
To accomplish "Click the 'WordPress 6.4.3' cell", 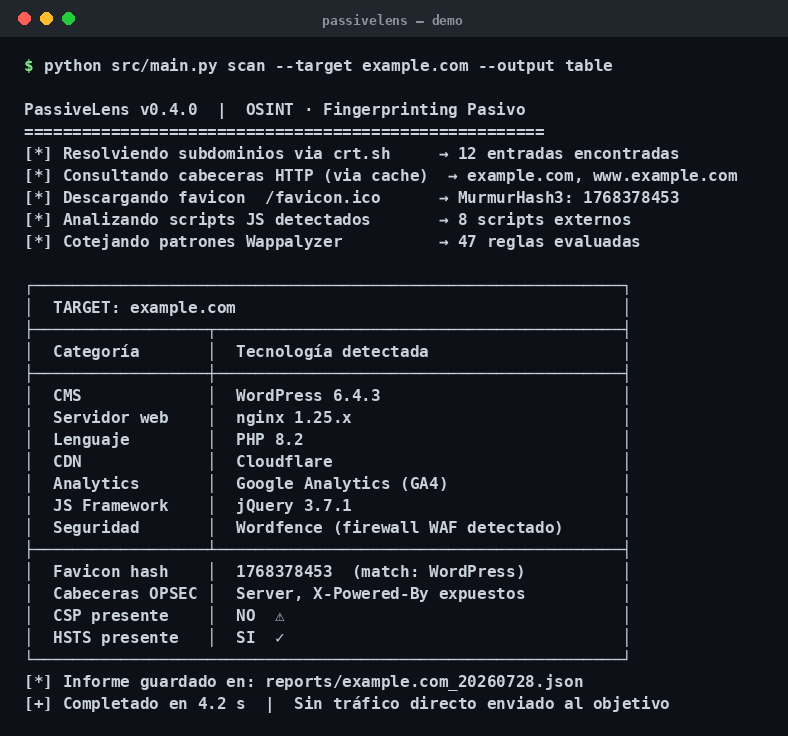I will coord(308,395).
